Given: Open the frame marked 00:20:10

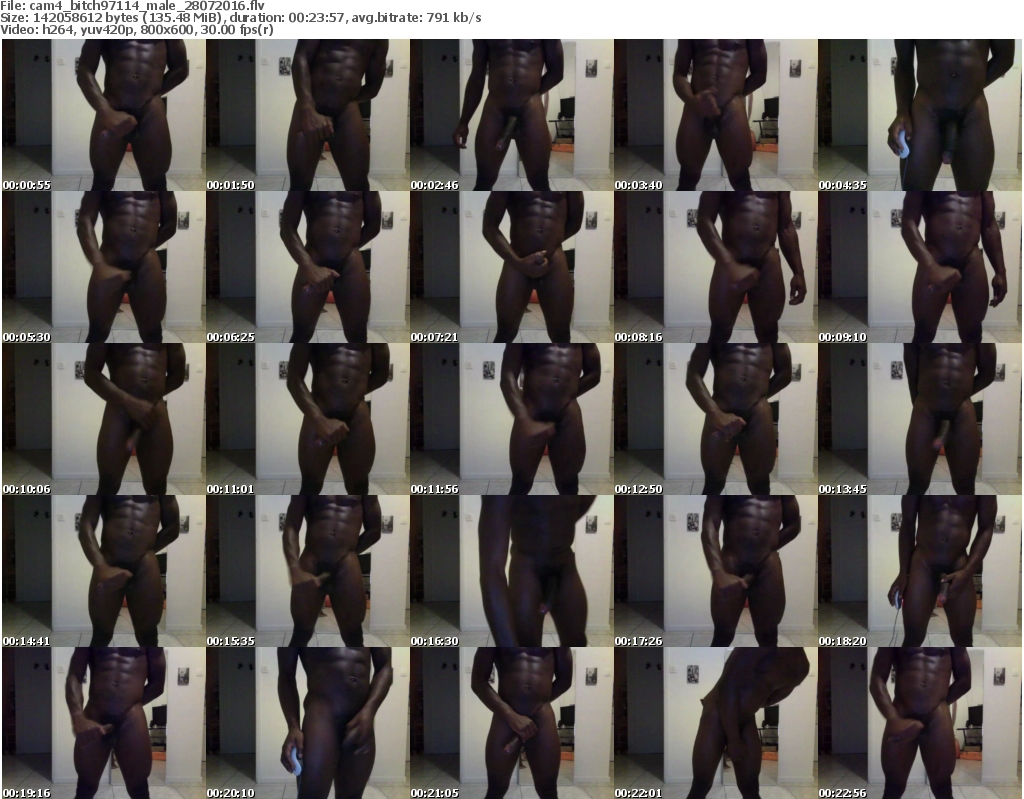Looking at the screenshot, I should coord(308,723).
